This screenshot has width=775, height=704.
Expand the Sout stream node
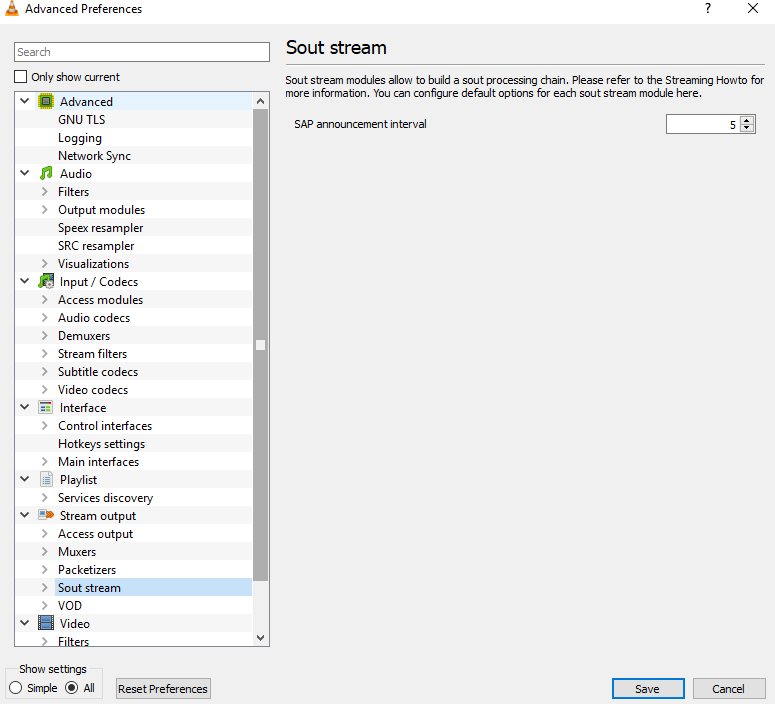(44, 587)
